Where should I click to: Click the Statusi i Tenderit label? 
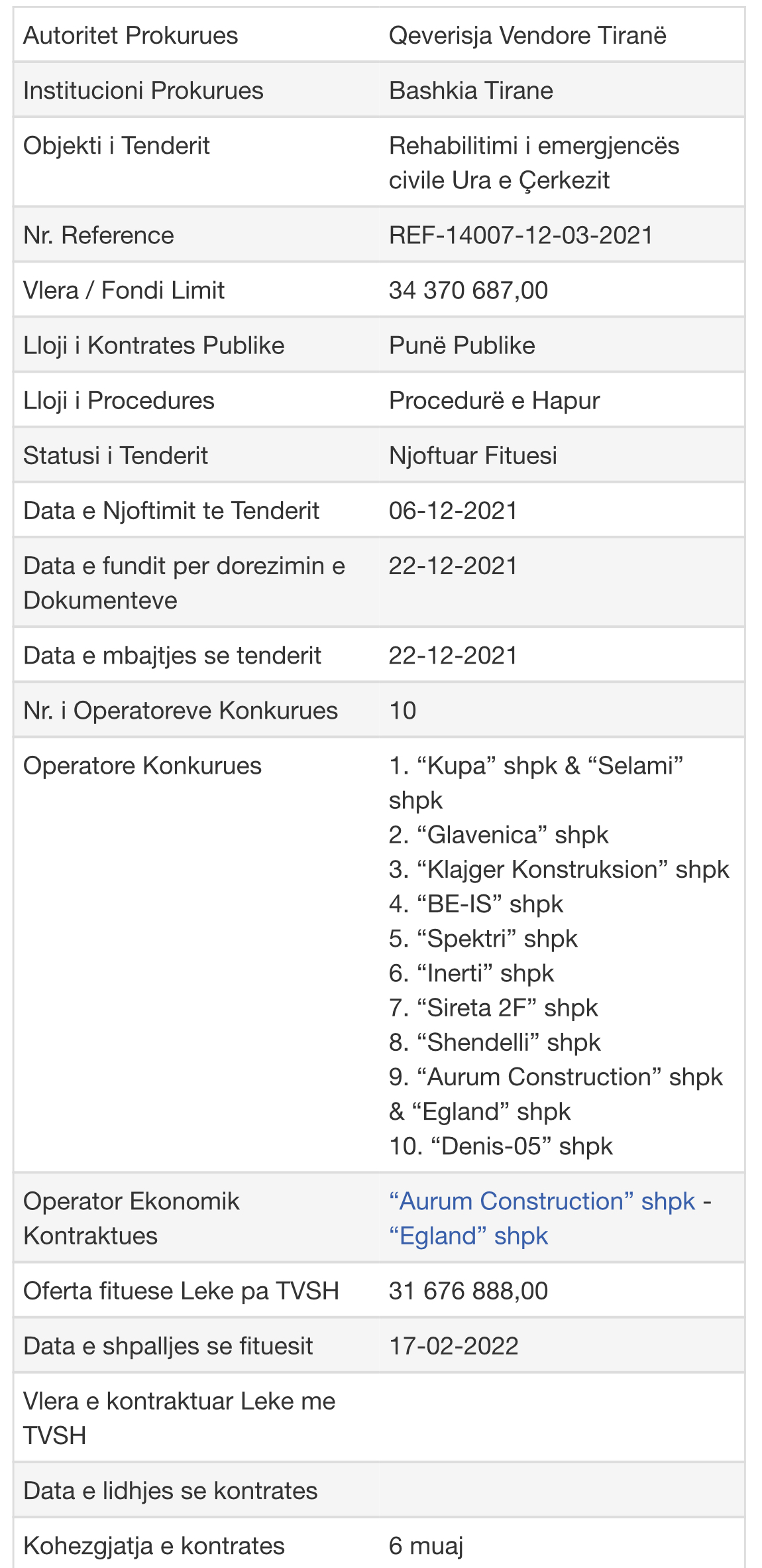click(115, 455)
